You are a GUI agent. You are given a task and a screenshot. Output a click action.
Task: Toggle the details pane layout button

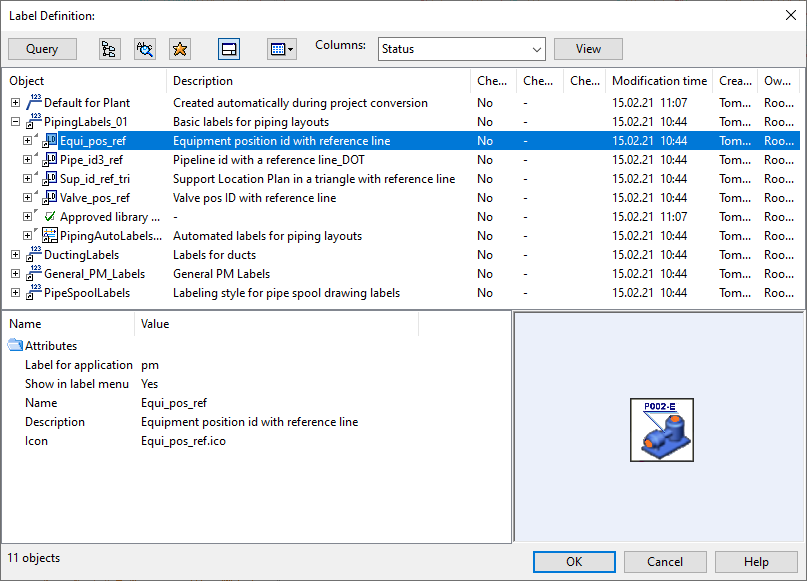(x=229, y=49)
